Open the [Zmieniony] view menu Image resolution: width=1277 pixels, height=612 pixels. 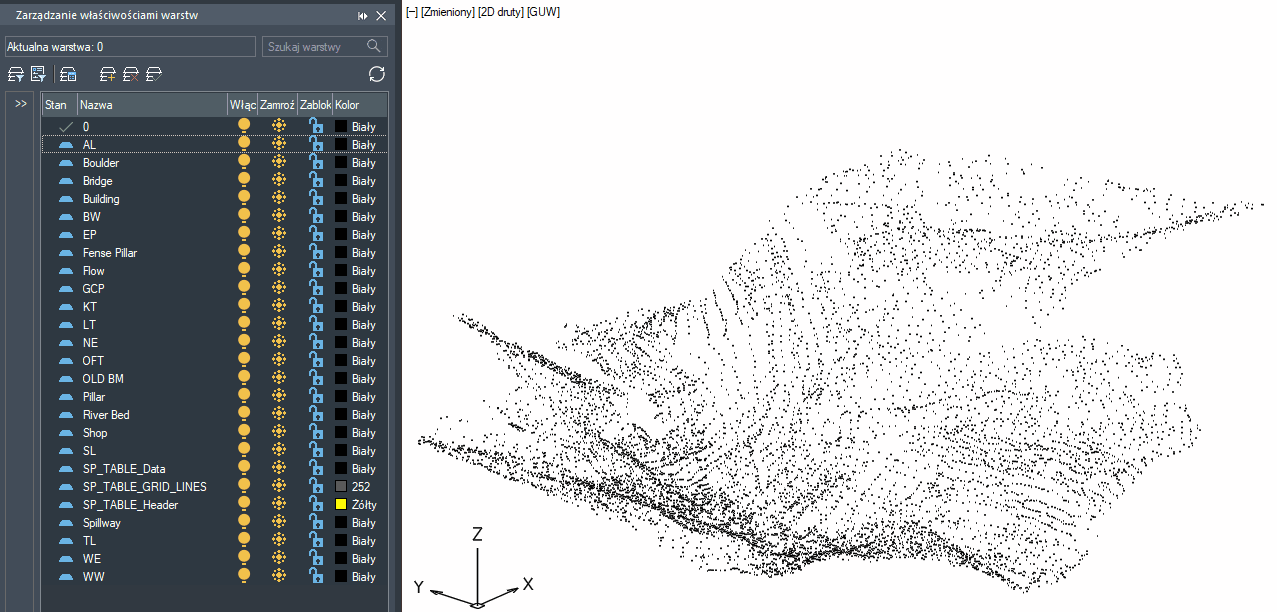447,12
